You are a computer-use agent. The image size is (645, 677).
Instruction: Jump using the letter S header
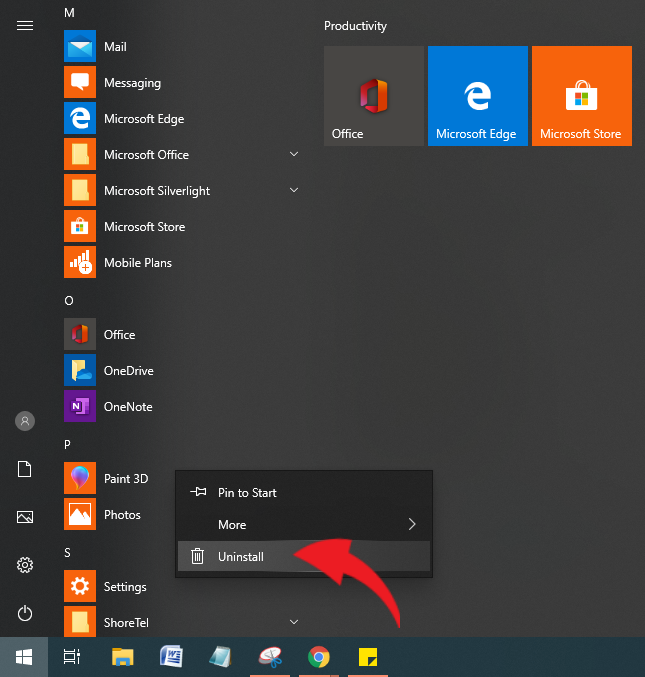point(67,553)
